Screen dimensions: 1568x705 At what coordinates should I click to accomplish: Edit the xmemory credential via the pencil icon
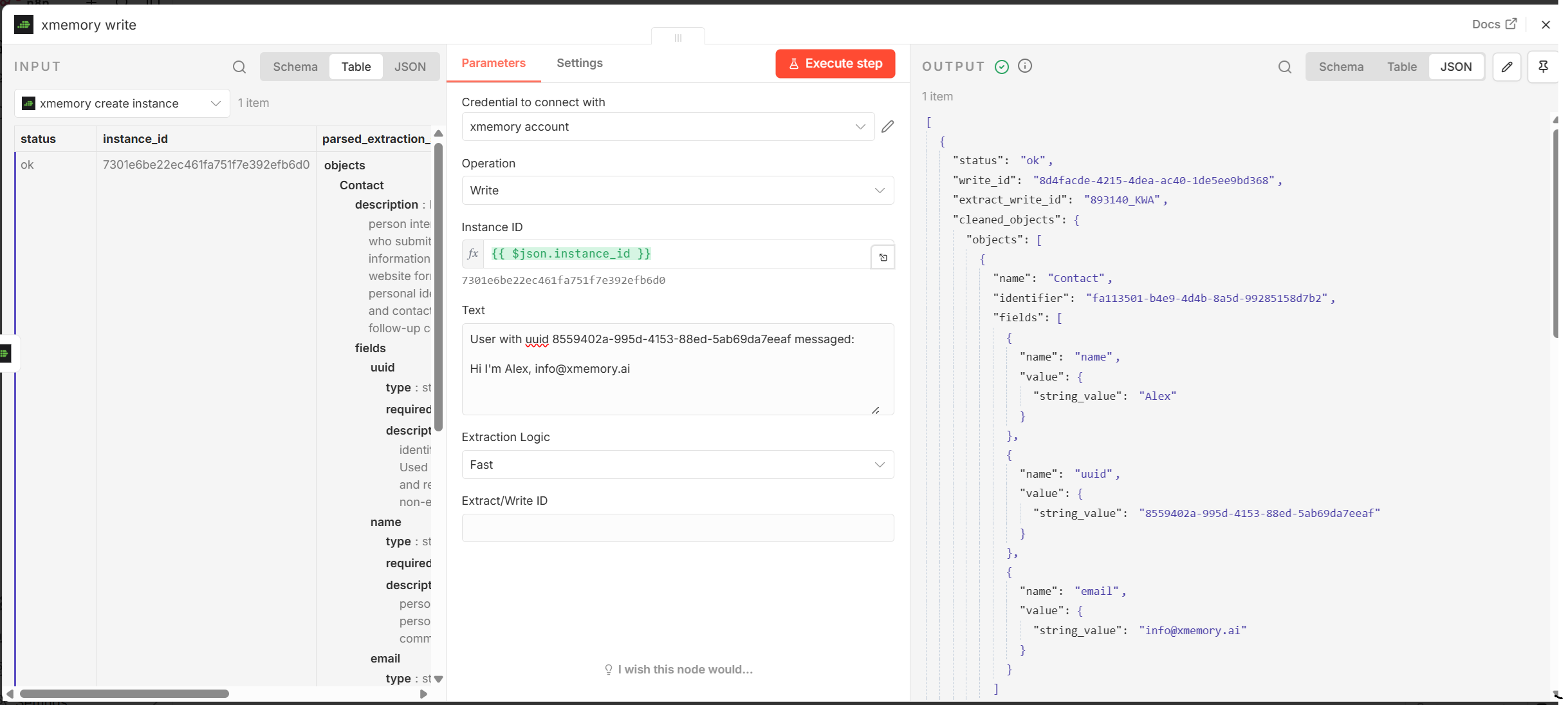888,126
